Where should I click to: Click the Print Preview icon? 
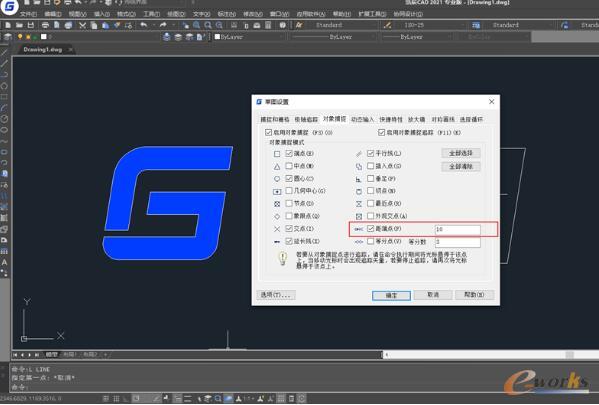[57, 25]
